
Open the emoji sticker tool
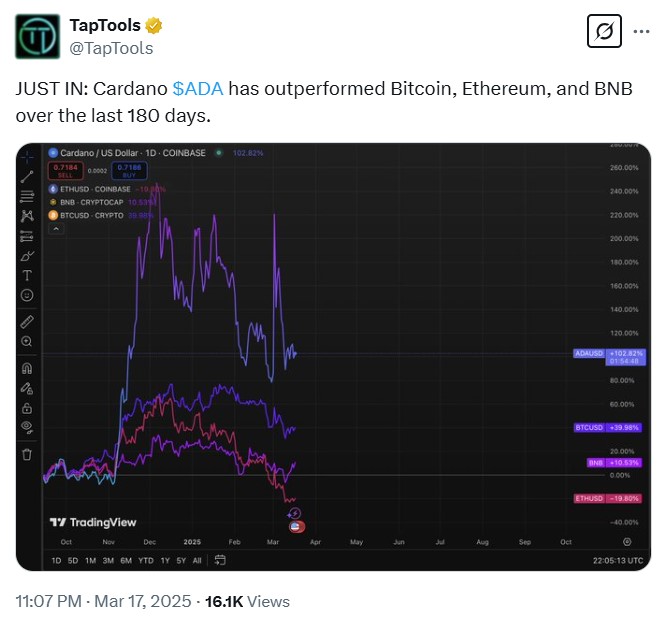coord(27,295)
